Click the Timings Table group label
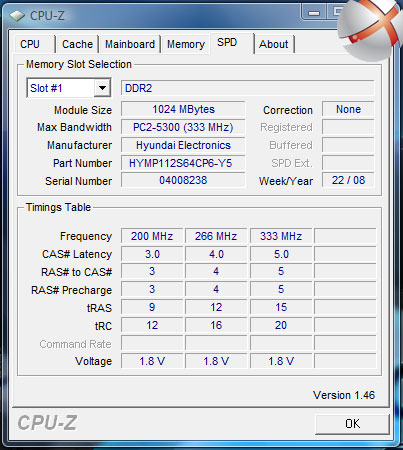 pyautogui.click(x=58, y=207)
